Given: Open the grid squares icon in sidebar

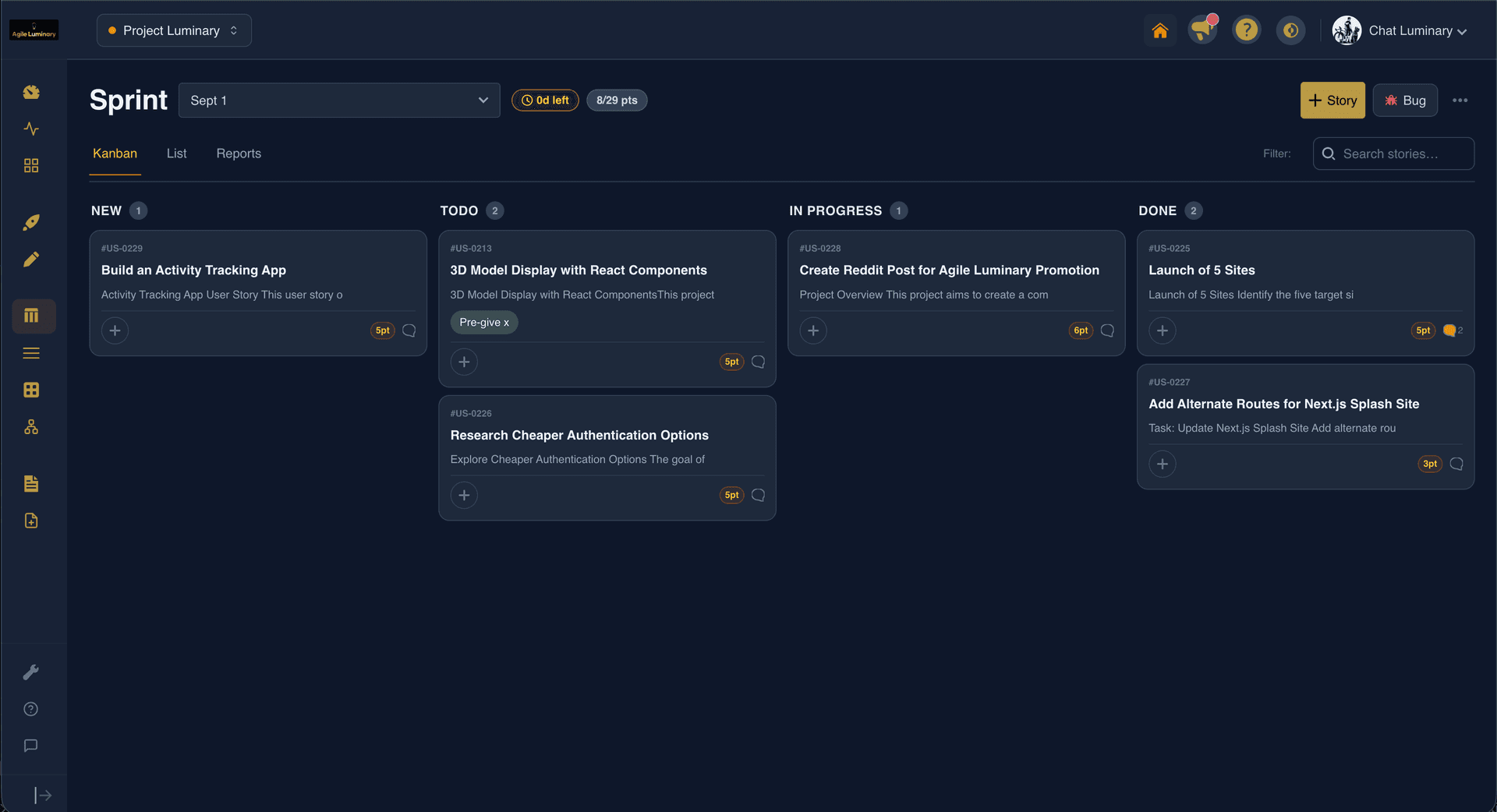Looking at the screenshot, I should (x=31, y=165).
